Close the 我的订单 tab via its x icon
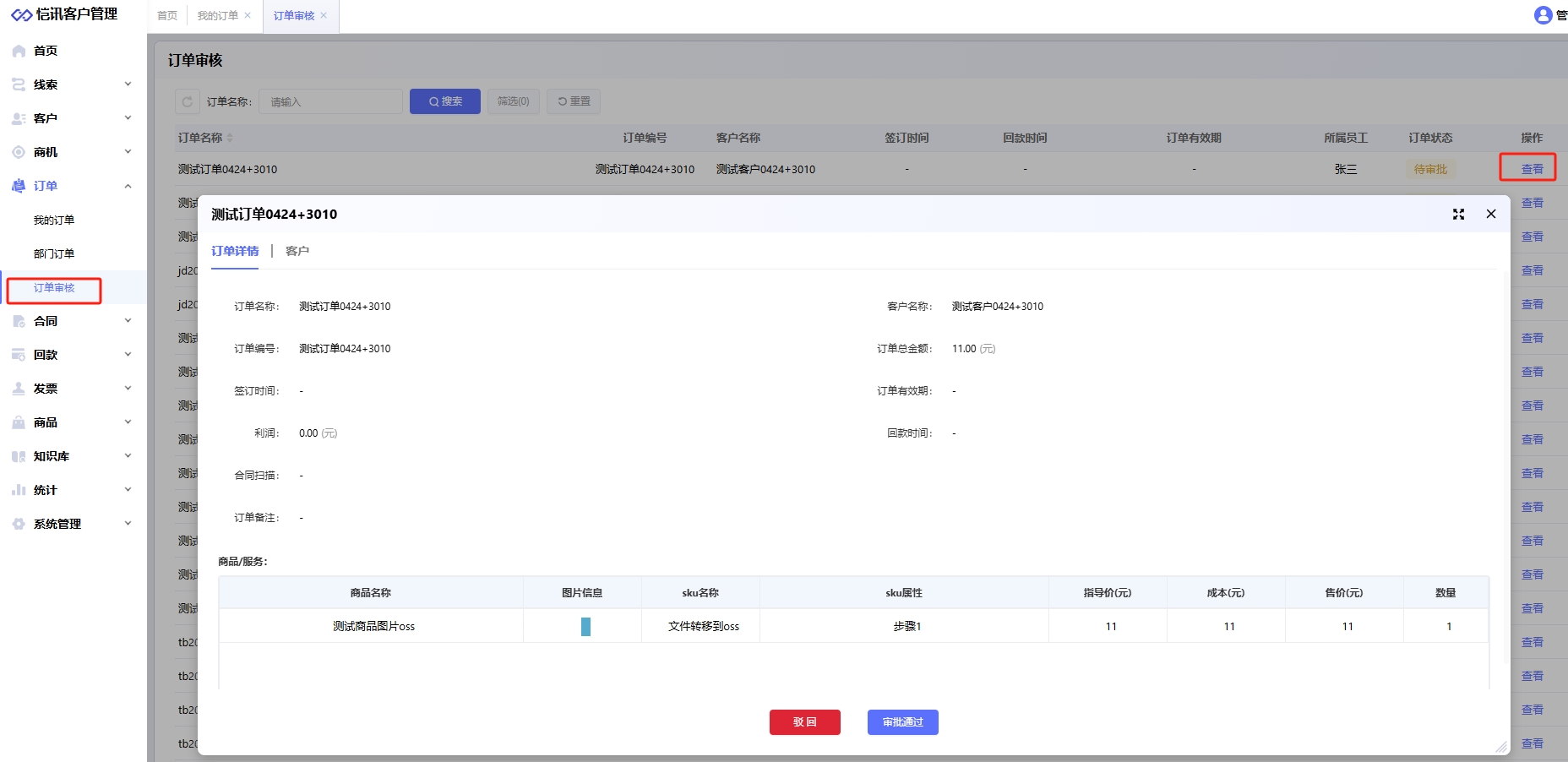Viewport: 1568px width, 762px height. (248, 15)
